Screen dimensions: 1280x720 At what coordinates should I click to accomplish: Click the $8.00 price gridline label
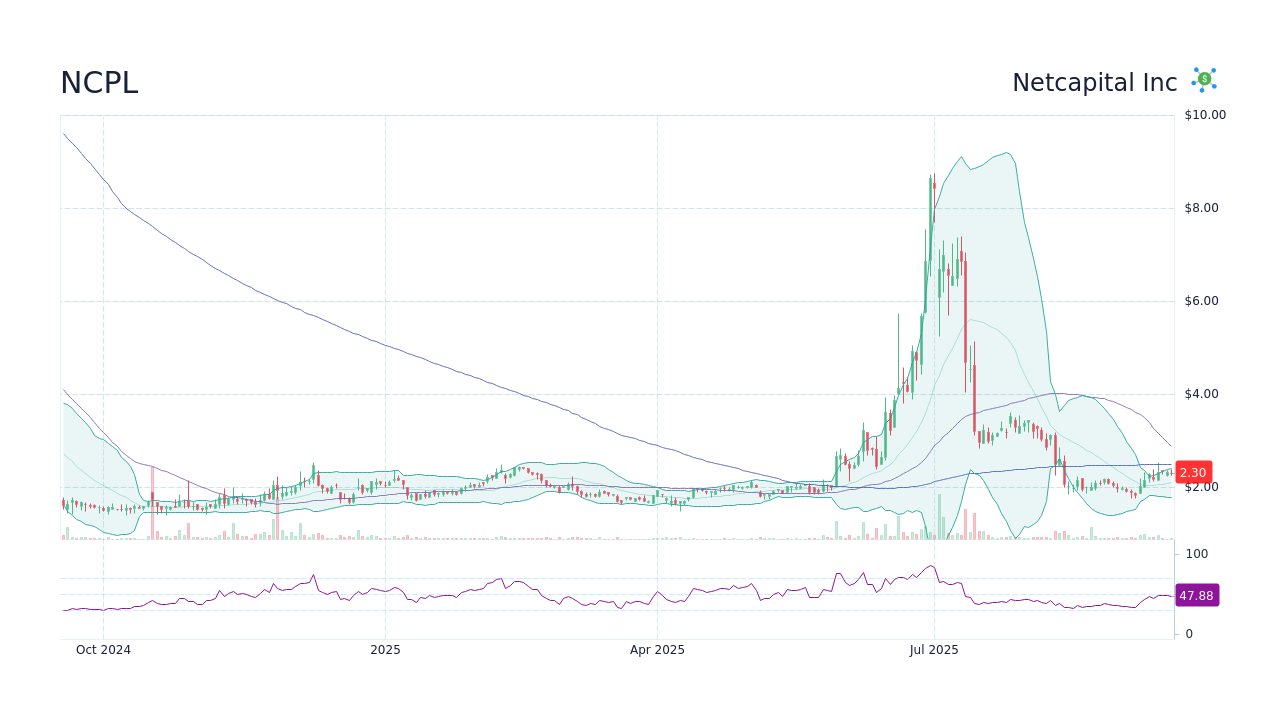point(1200,208)
